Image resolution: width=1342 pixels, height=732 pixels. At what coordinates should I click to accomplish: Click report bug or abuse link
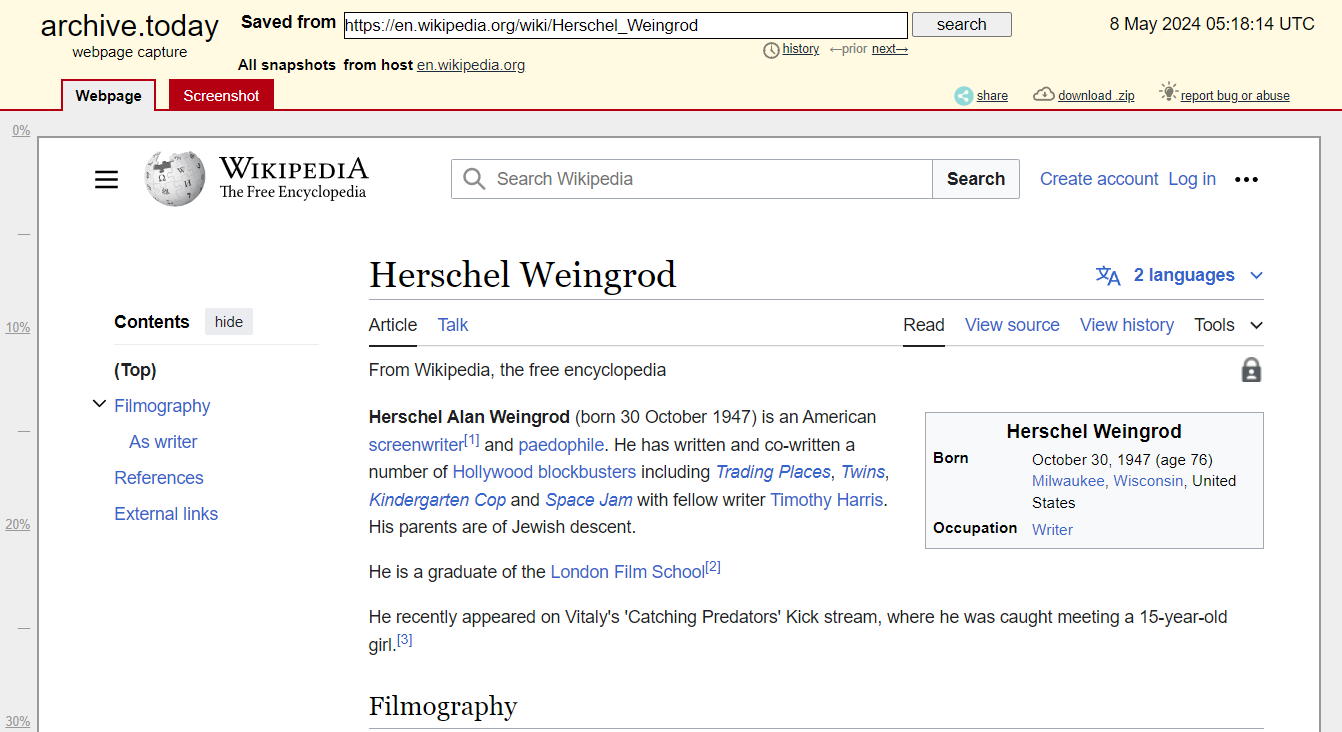coord(1235,96)
